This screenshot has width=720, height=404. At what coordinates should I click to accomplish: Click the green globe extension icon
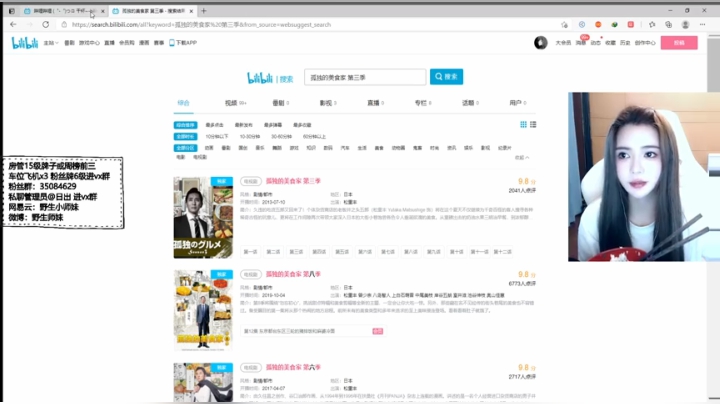click(614, 25)
